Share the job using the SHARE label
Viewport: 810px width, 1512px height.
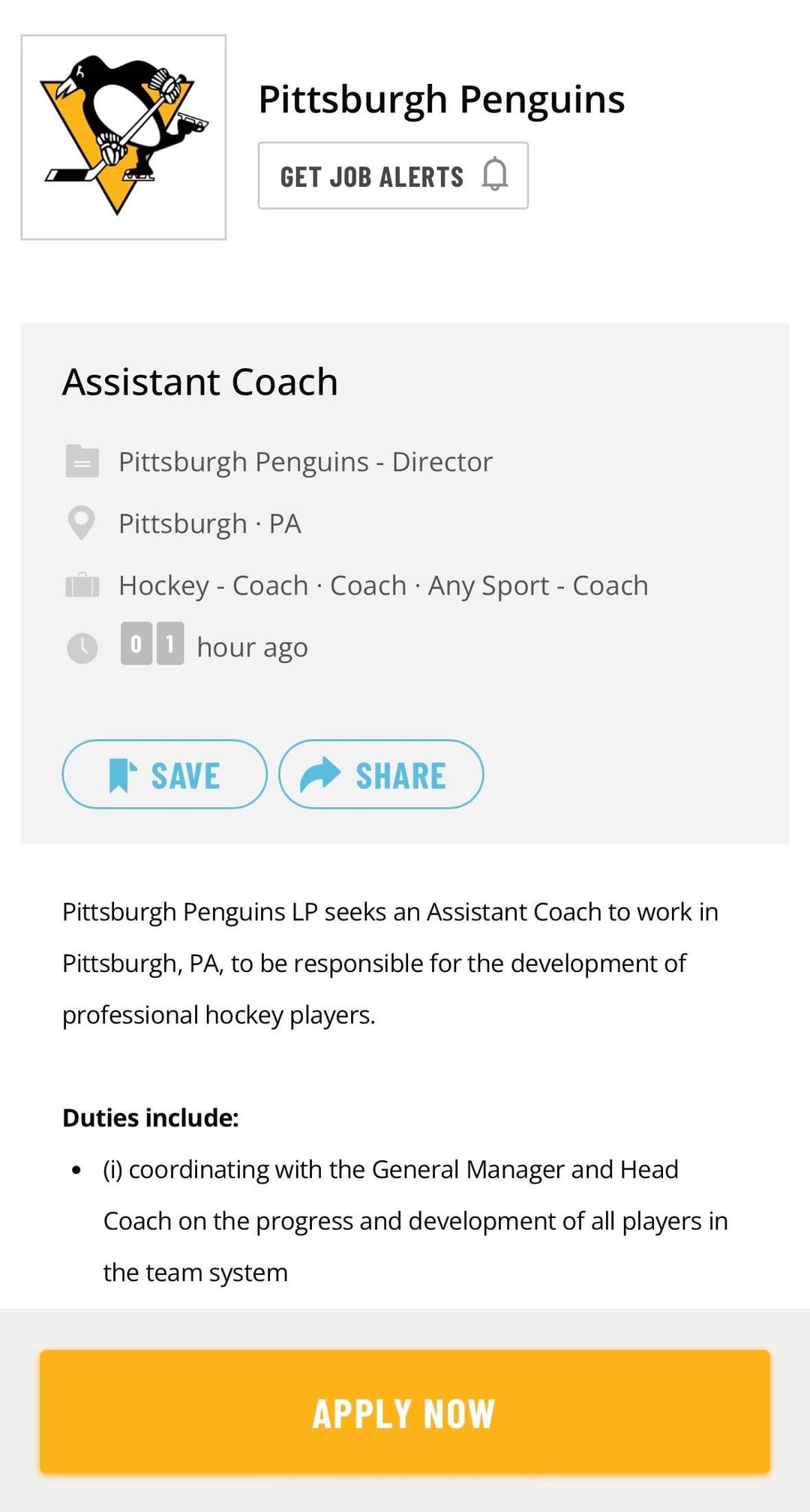(x=400, y=775)
